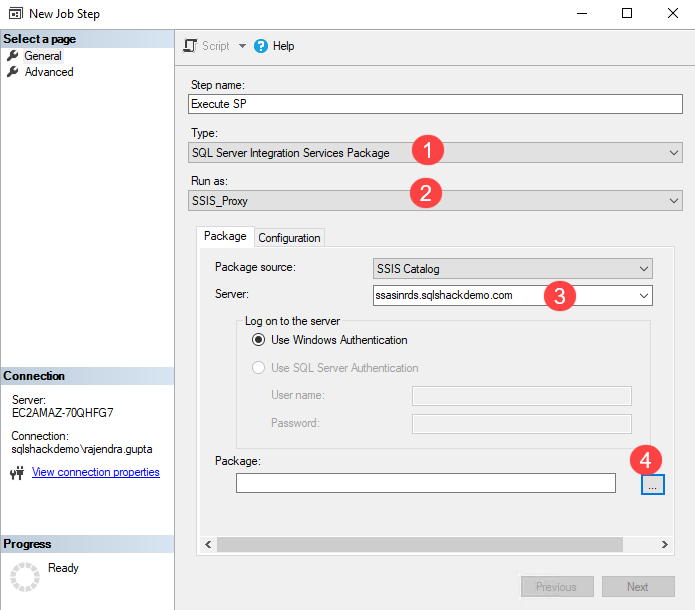The height and width of the screenshot is (610, 695).
Task: Open the General page
Action: click(x=43, y=56)
